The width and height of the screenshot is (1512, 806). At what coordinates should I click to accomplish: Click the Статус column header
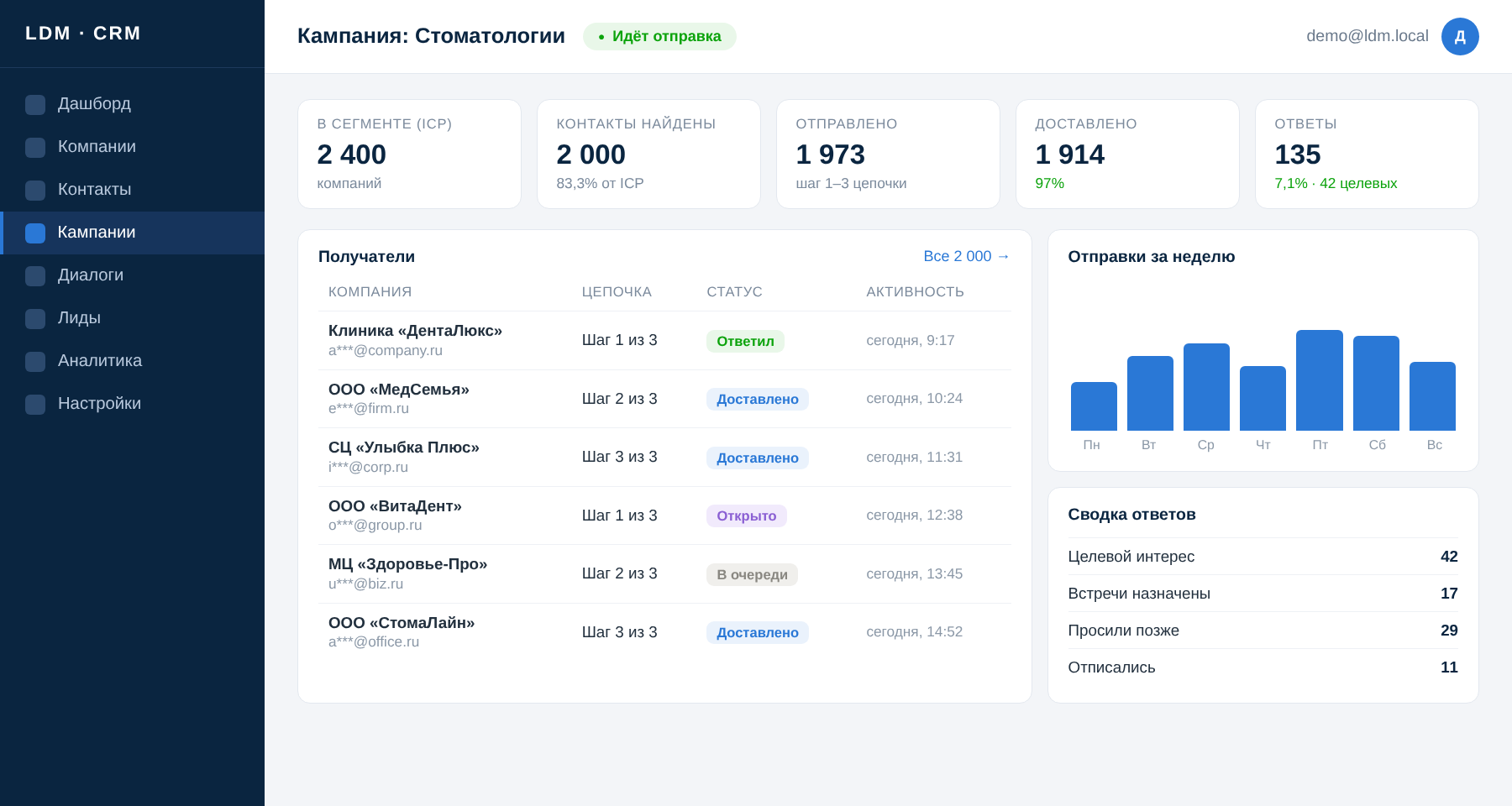[x=734, y=292]
